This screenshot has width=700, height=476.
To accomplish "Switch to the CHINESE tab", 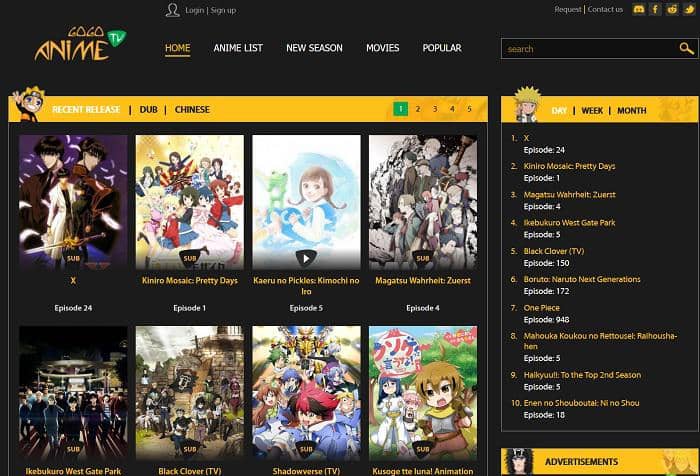I will (192, 109).
